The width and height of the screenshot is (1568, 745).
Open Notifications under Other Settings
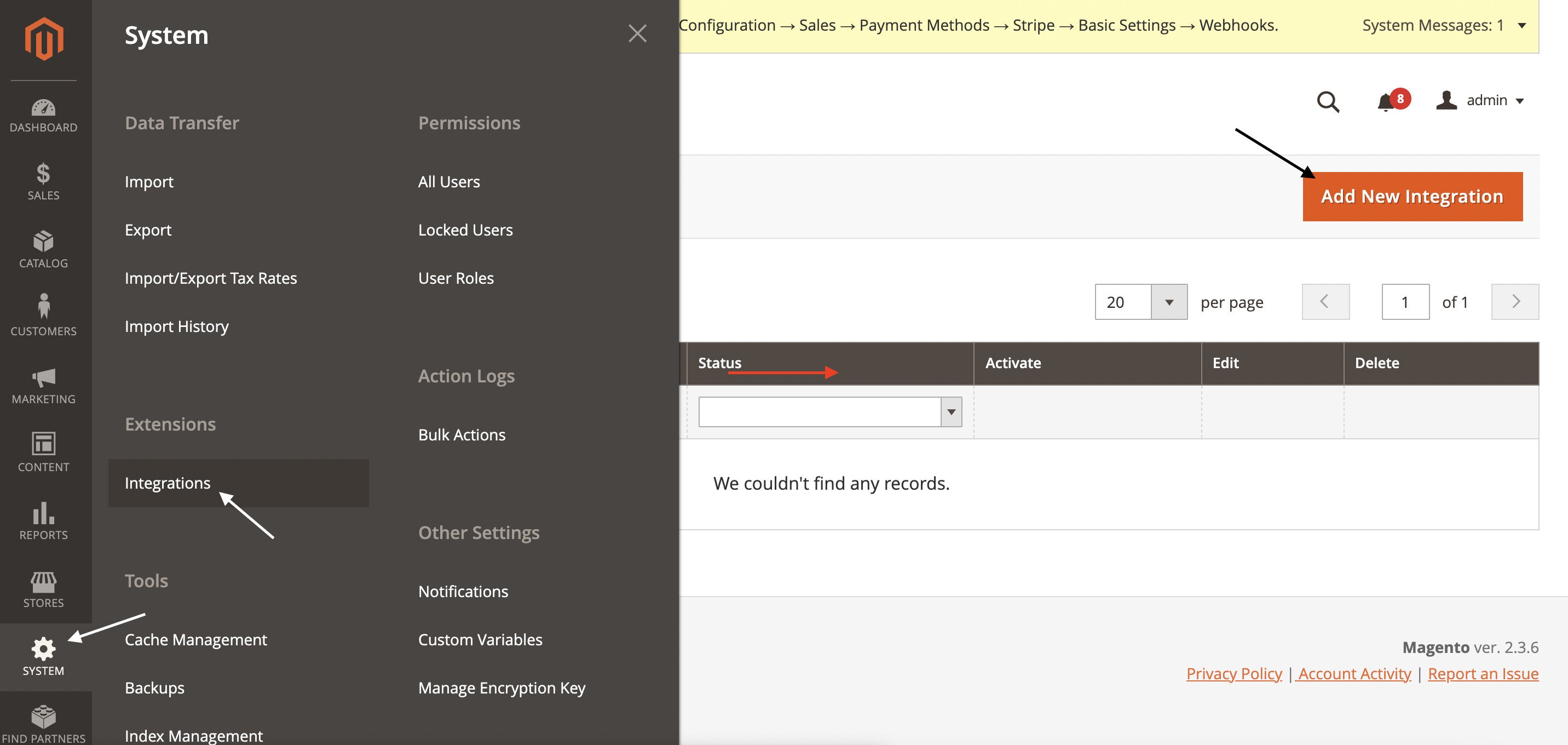463,591
